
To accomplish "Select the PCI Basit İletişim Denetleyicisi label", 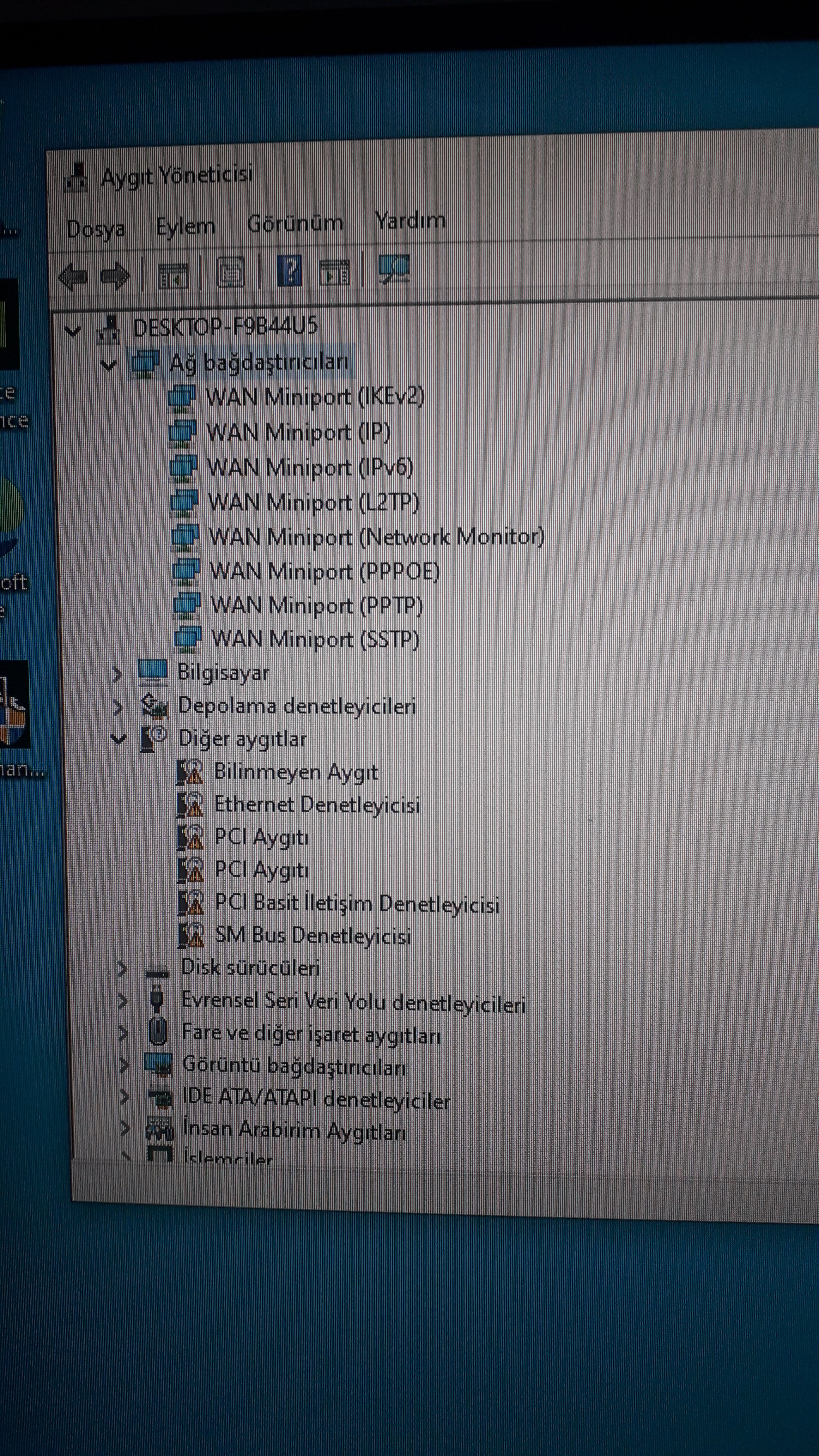I will click(357, 903).
